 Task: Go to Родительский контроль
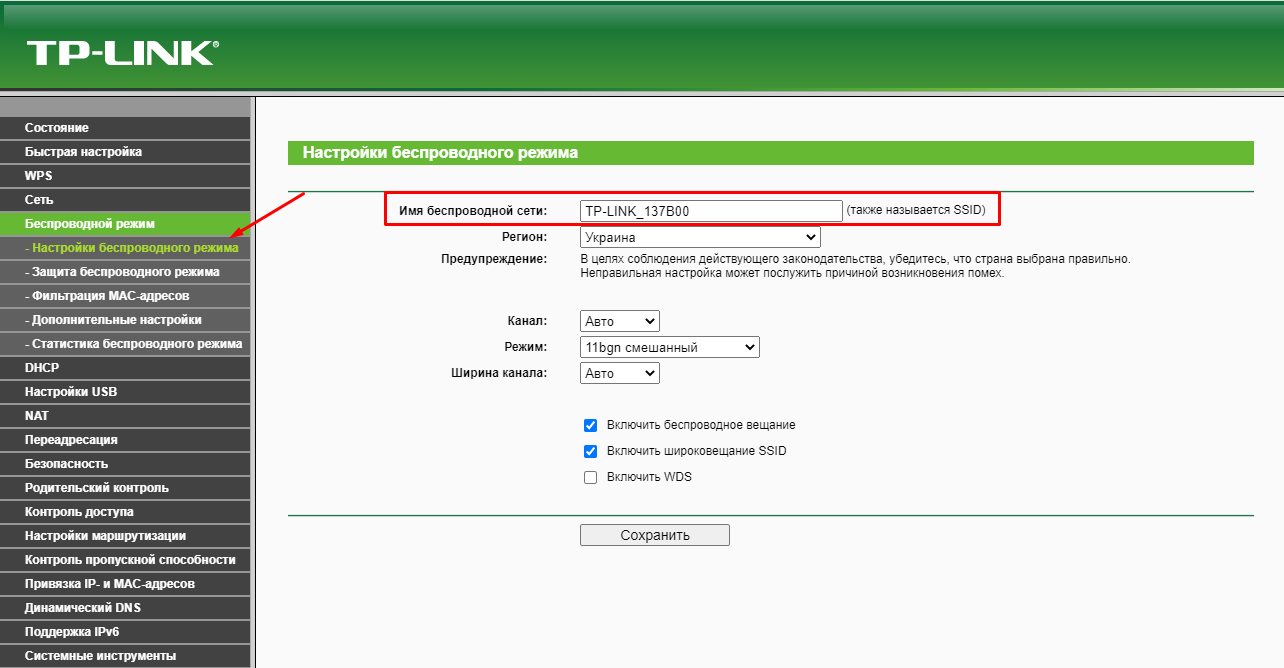coord(125,488)
